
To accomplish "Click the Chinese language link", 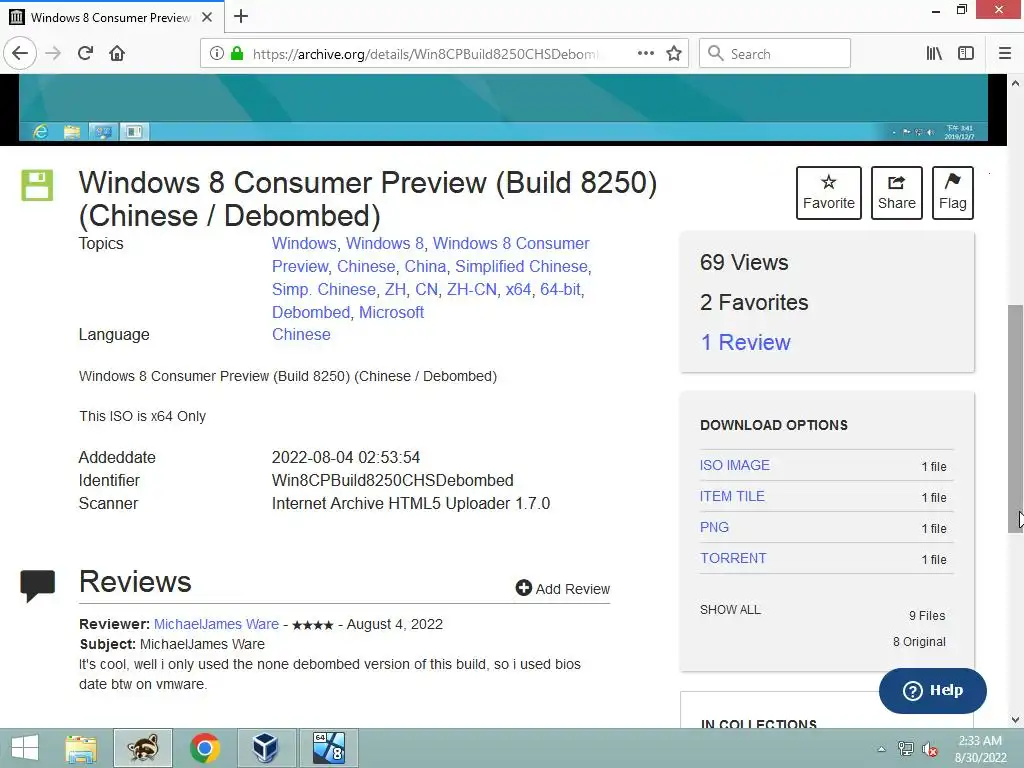I will tap(301, 334).
